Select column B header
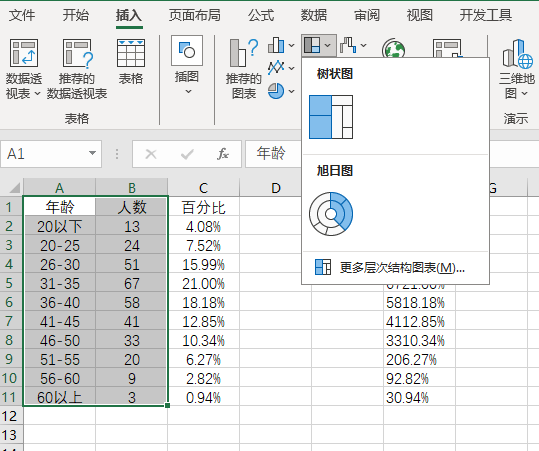Viewport: 539px width, 451px height. click(132, 188)
